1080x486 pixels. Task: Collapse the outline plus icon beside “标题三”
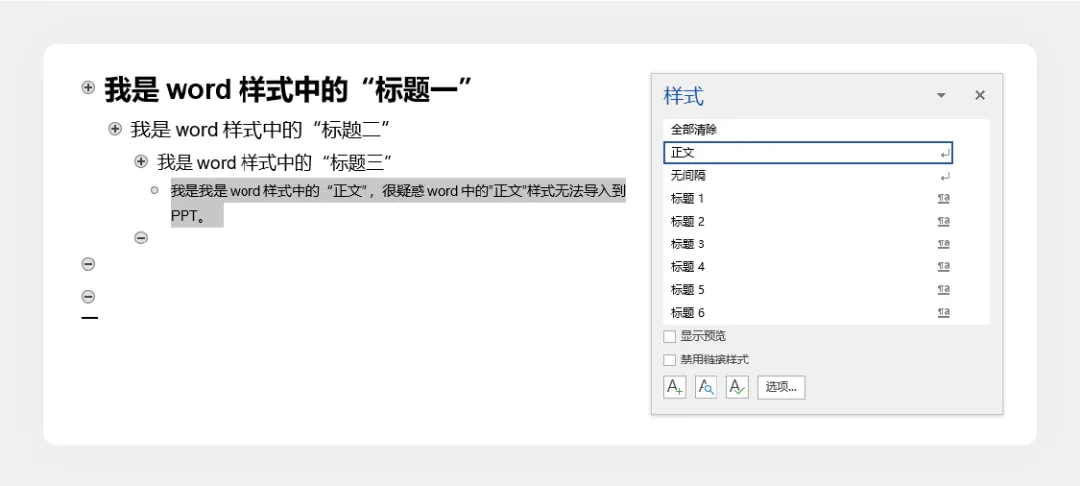coord(141,162)
